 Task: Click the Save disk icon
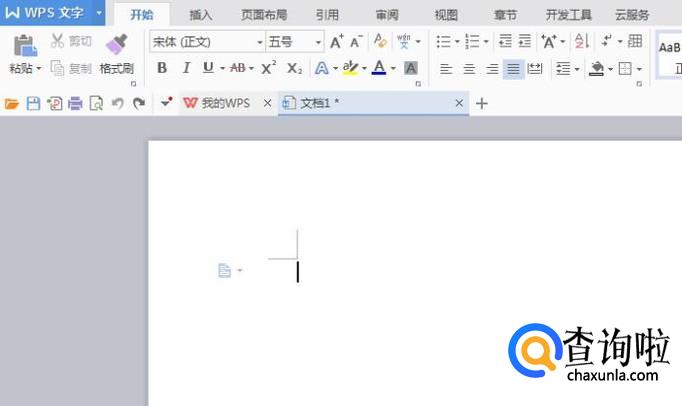(33, 104)
